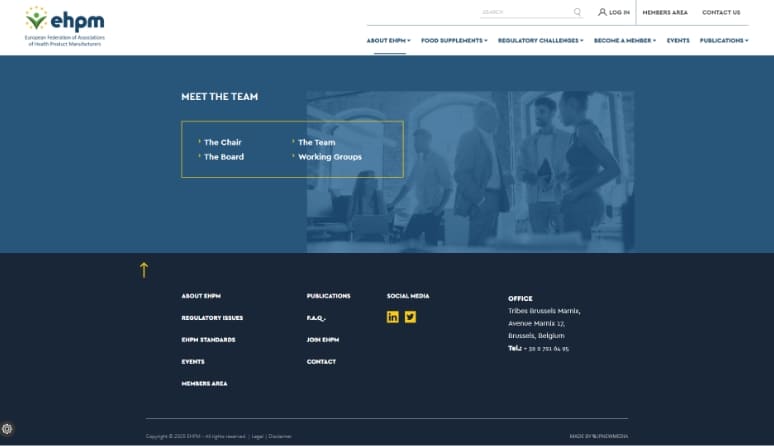Click the search magnifier icon
Screen dimensions: 774x446
[577, 13]
